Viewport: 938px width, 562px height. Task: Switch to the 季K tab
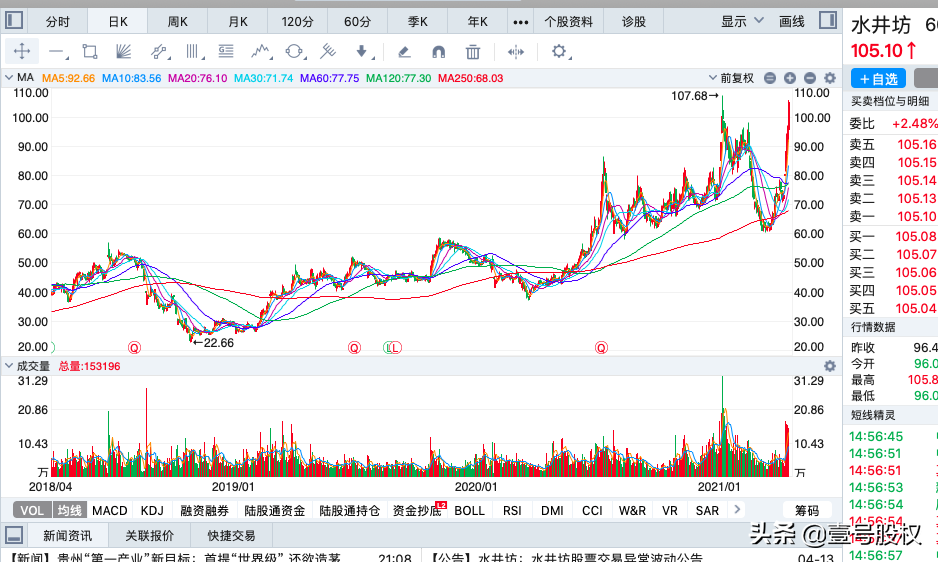(x=418, y=22)
